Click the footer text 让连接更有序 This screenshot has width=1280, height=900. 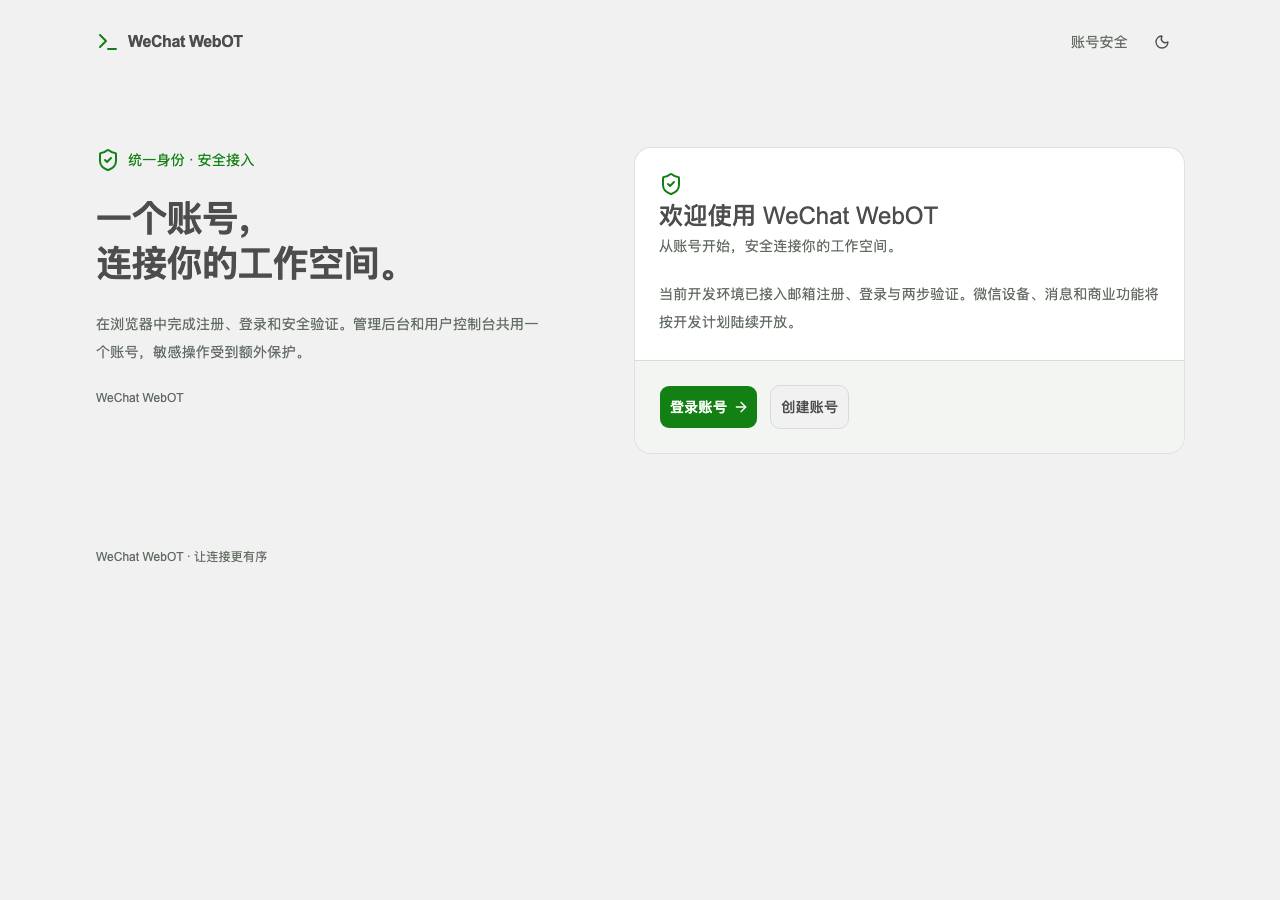(231, 557)
